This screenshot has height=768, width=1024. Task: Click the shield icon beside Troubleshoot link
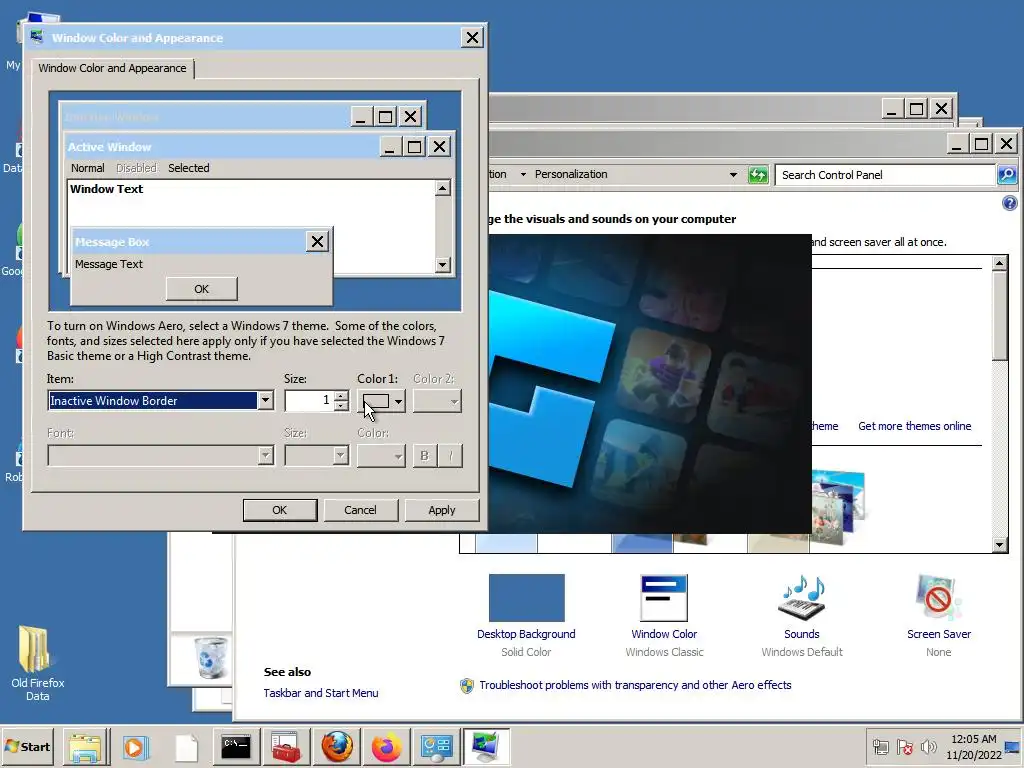(x=466, y=686)
